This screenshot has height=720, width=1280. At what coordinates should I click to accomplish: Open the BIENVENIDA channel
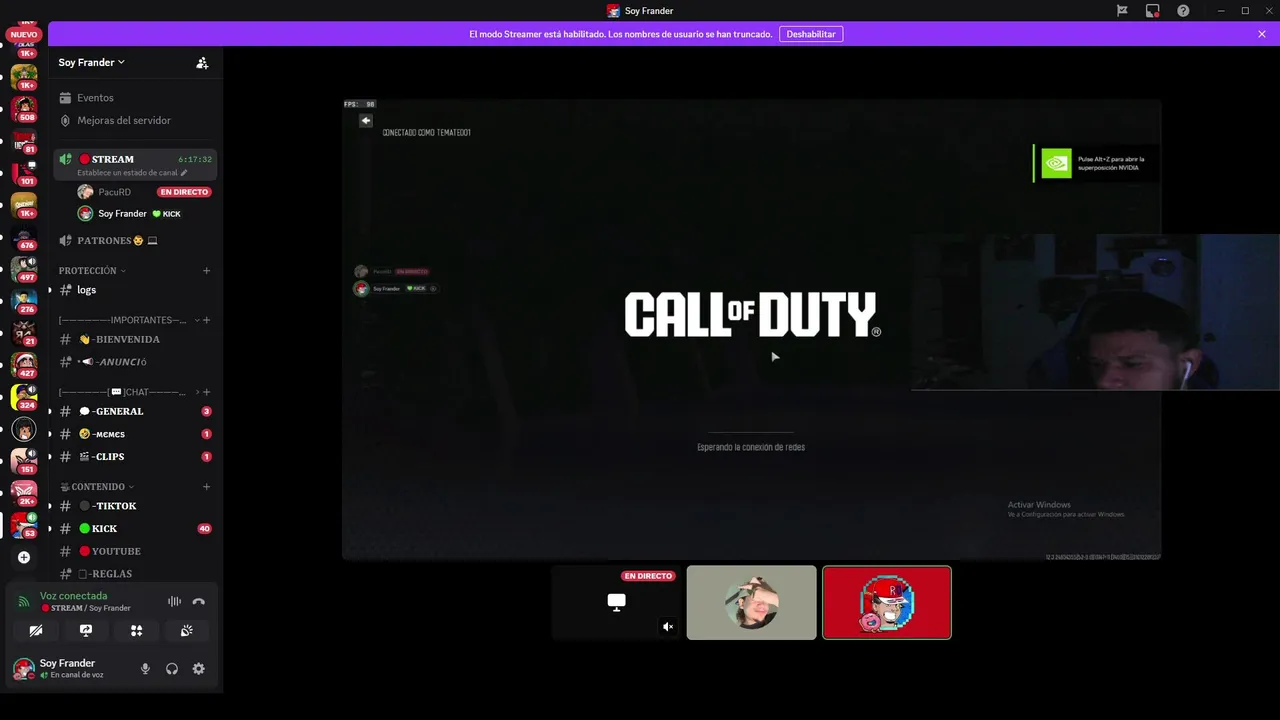pyautogui.click(x=135, y=339)
